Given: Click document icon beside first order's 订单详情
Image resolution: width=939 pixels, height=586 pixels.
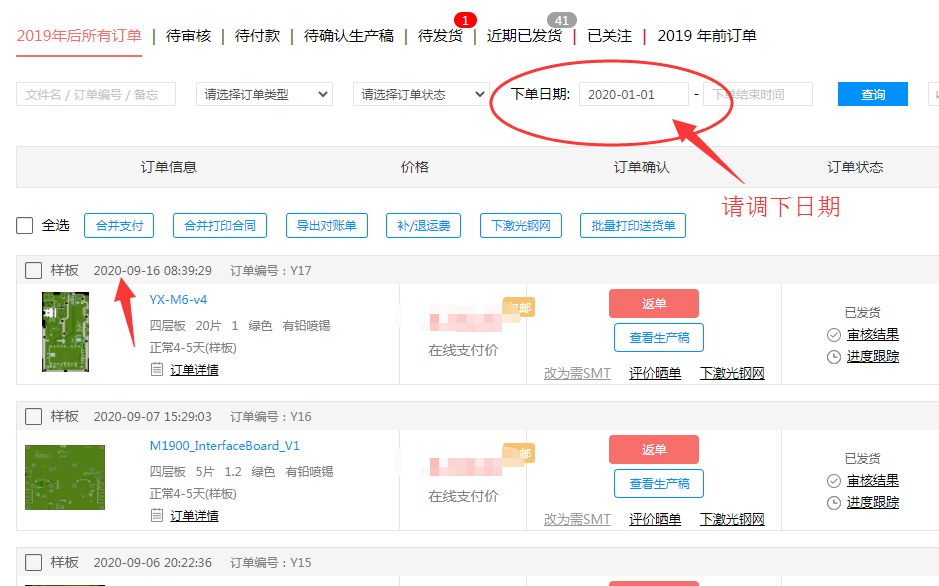Looking at the screenshot, I should 156,370.
